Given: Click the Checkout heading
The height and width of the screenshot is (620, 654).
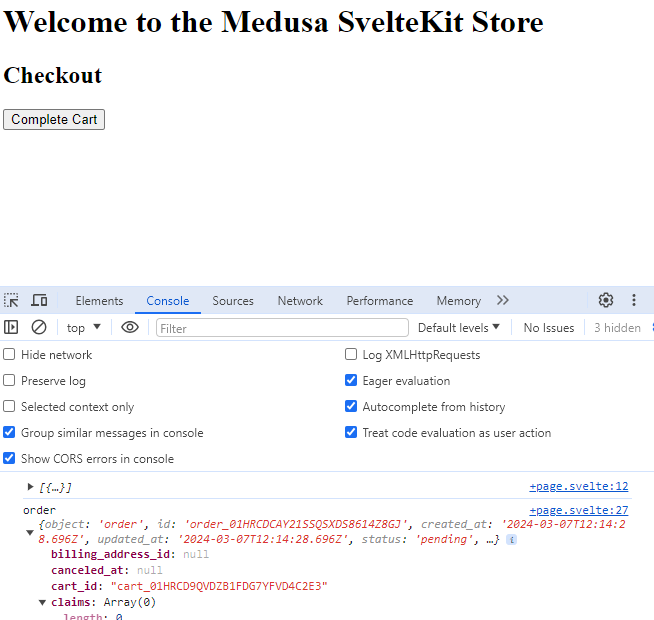Looking at the screenshot, I should pos(53,76).
